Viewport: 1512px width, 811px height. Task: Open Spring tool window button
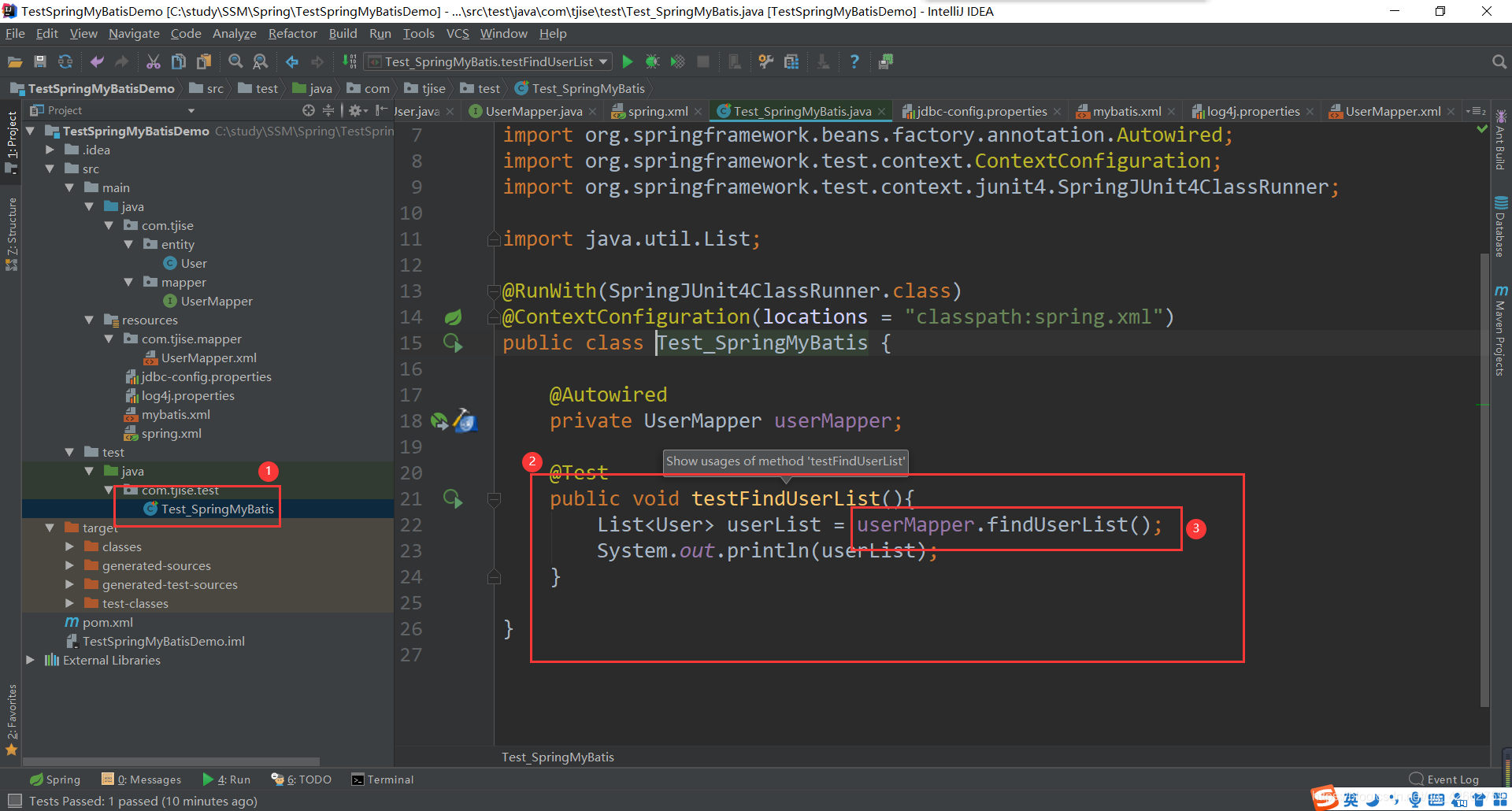point(55,780)
